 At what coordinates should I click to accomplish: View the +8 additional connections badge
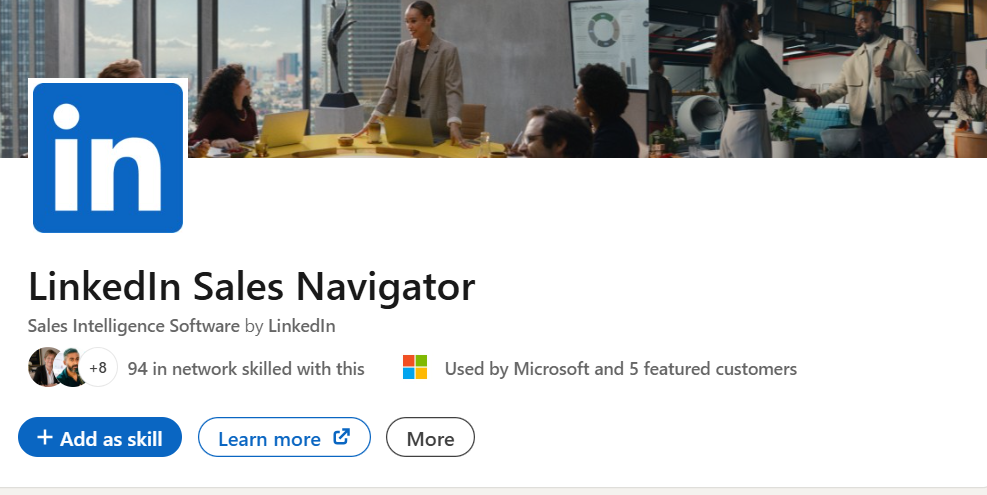(98, 367)
